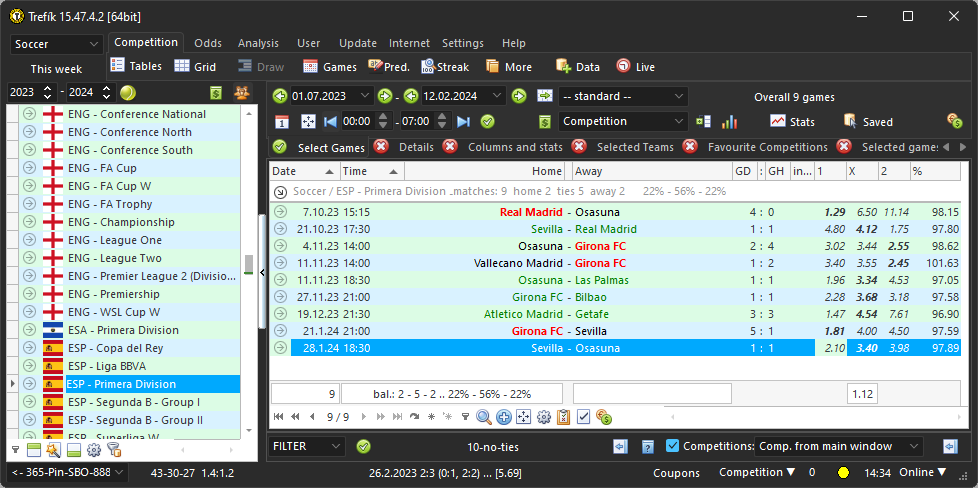Click the Saved button
The width and height of the screenshot is (978, 488).
866,122
